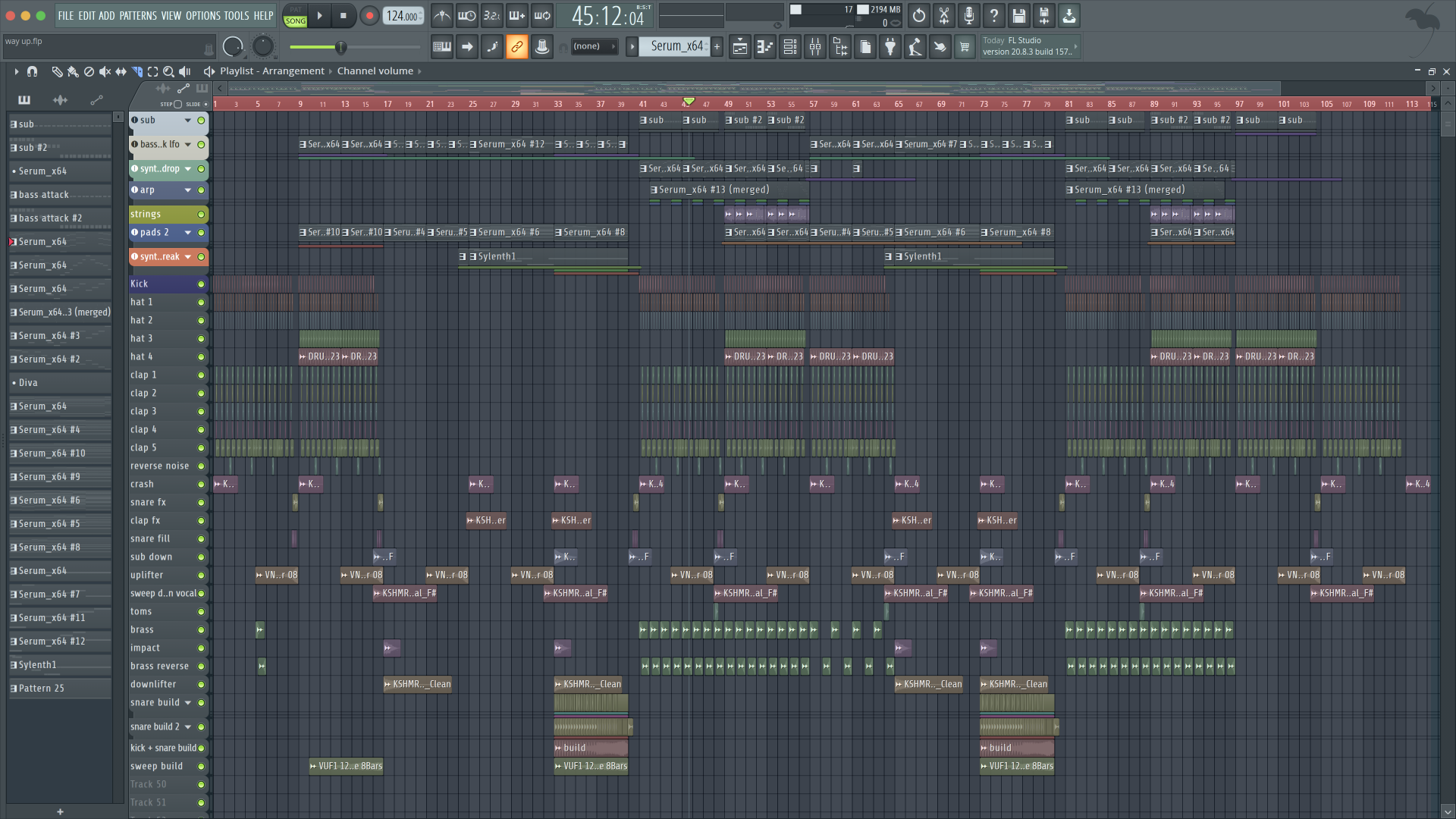
Task: Toggle the orange link-to-controller button
Action: 517,47
